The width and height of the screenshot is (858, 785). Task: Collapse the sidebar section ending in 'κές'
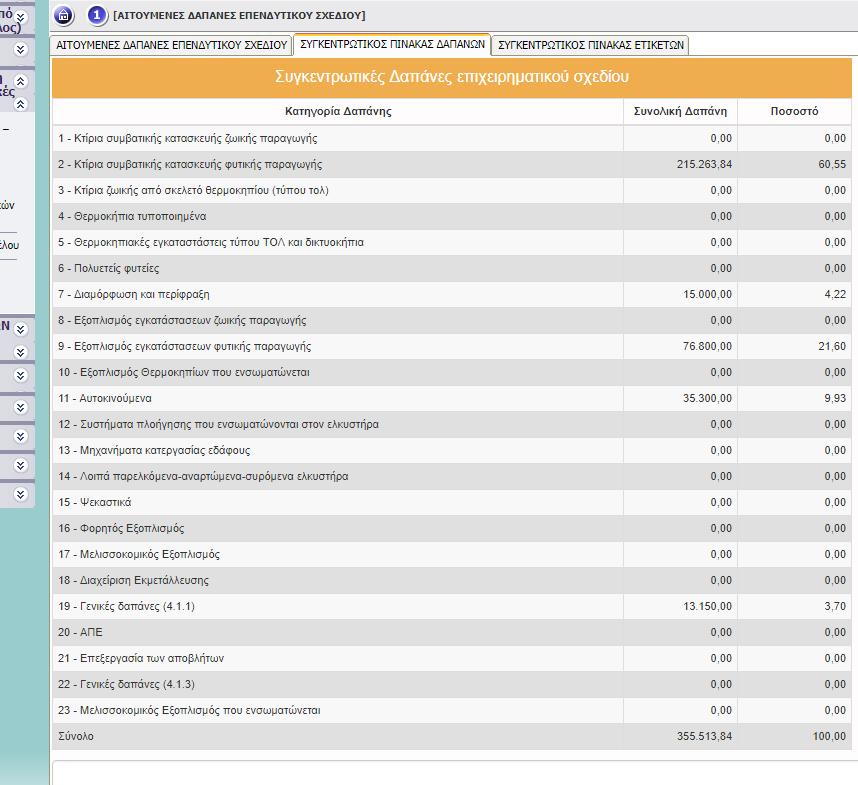pos(21,82)
